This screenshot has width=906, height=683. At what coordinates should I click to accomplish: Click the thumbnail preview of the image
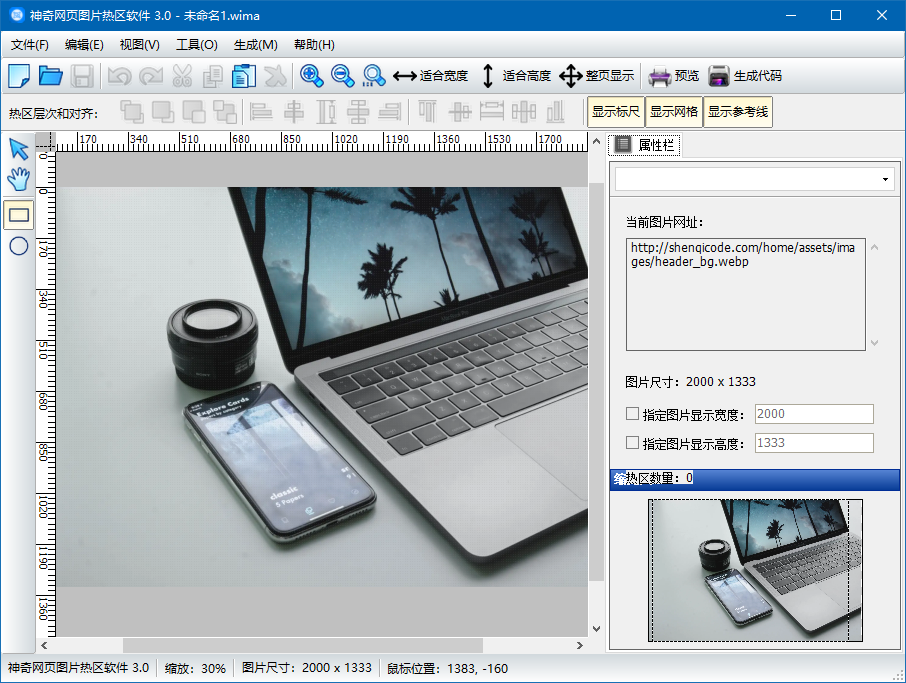[x=755, y=570]
